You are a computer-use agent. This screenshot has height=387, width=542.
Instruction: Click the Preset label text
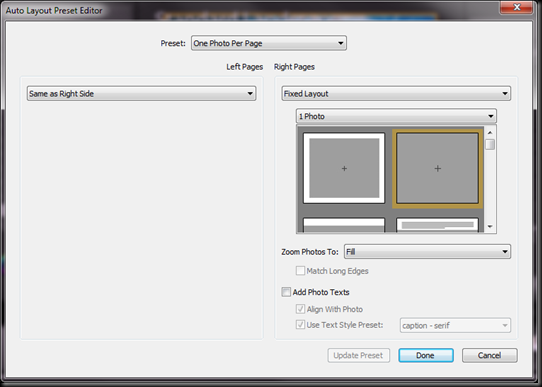click(173, 43)
